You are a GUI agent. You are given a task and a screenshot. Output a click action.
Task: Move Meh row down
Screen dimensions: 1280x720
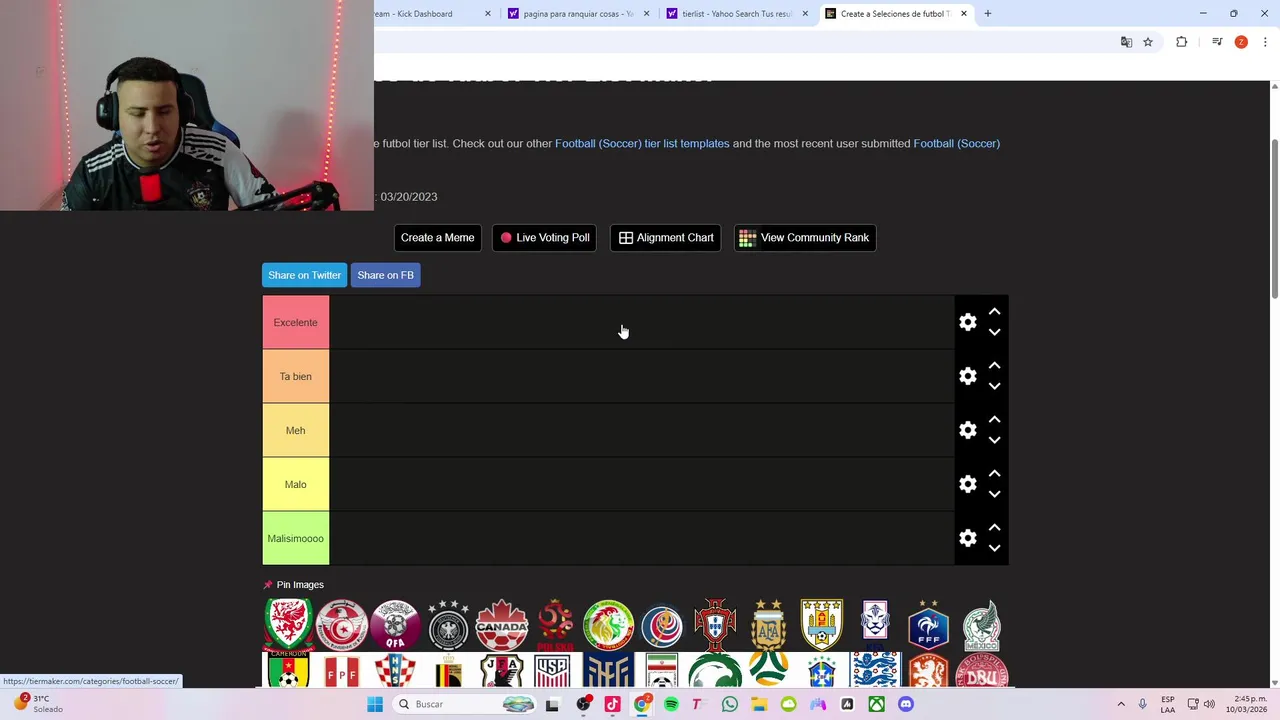click(994, 440)
